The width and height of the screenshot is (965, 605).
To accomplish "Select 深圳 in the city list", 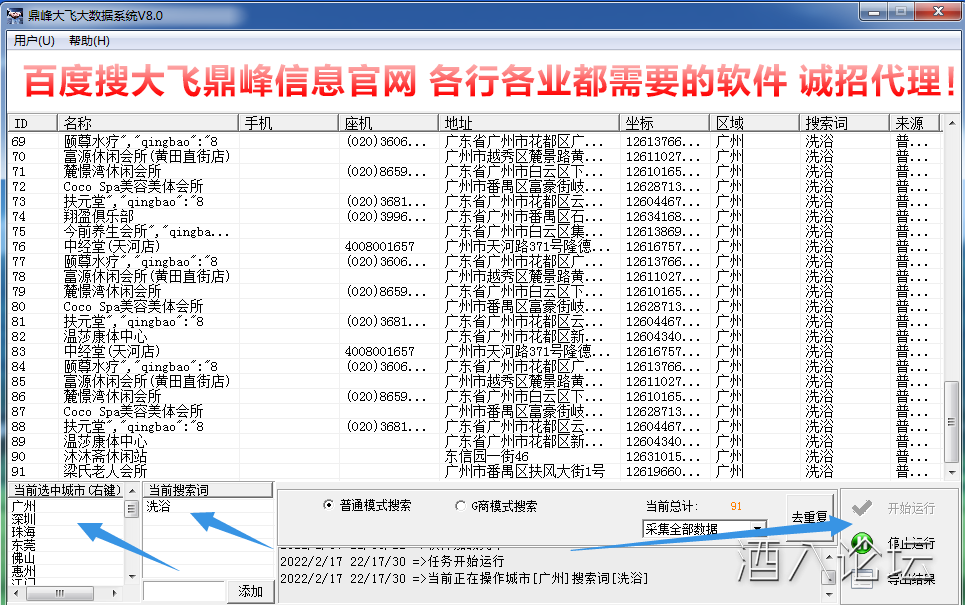I will click(23, 519).
